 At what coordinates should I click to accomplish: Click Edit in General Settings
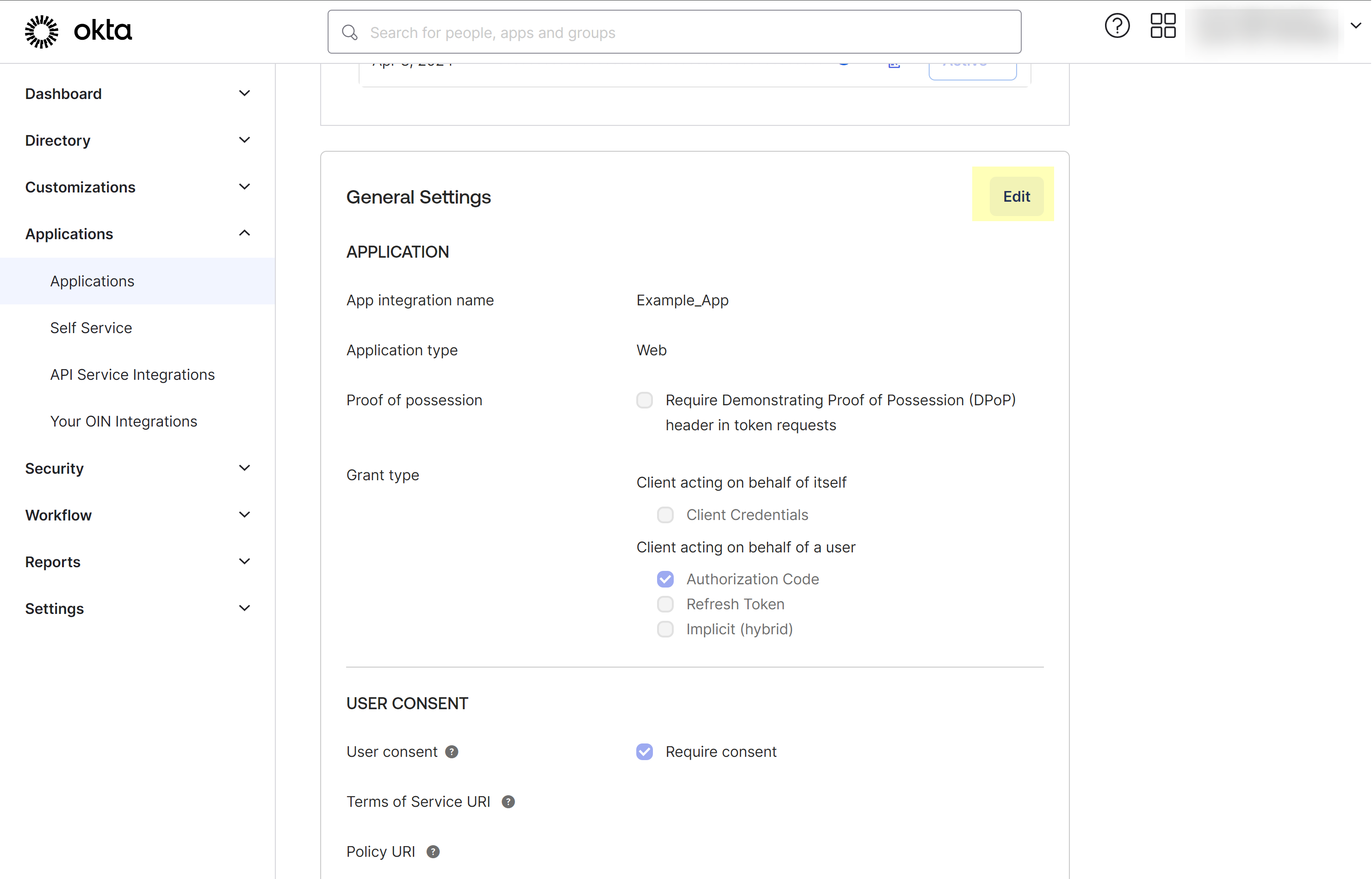pos(1016,196)
